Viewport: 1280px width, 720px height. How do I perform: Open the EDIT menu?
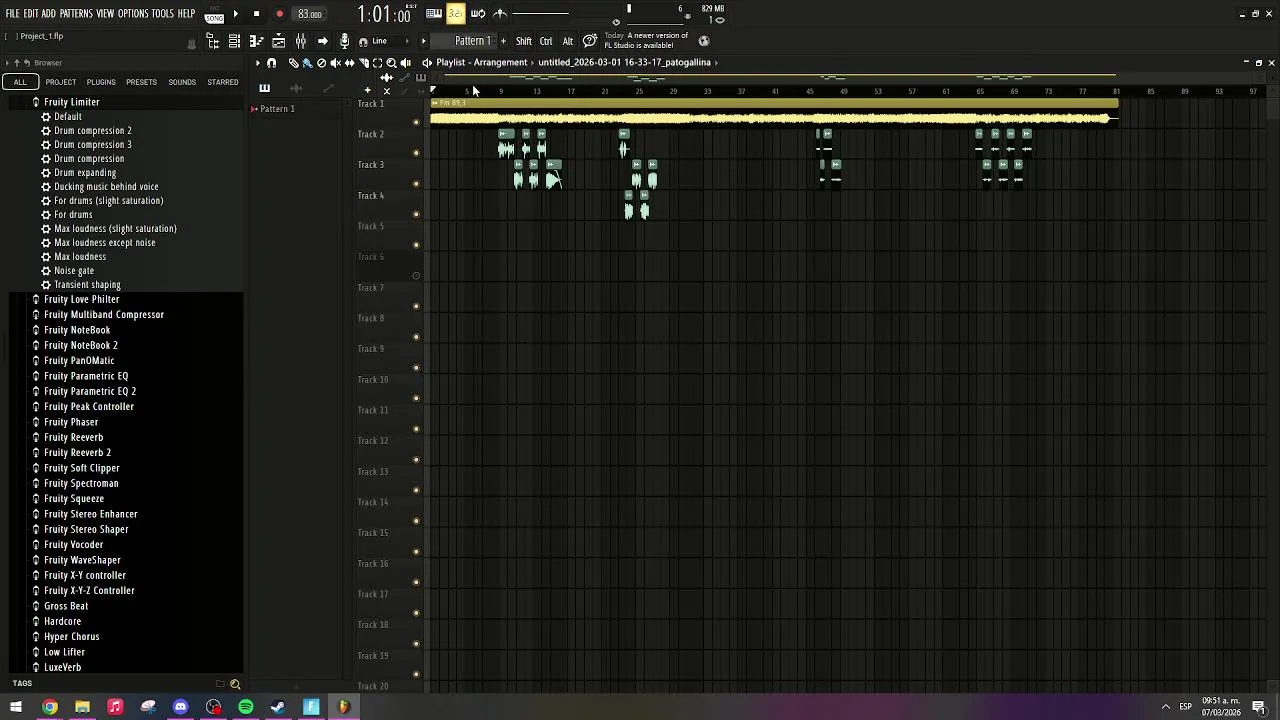(x=31, y=14)
